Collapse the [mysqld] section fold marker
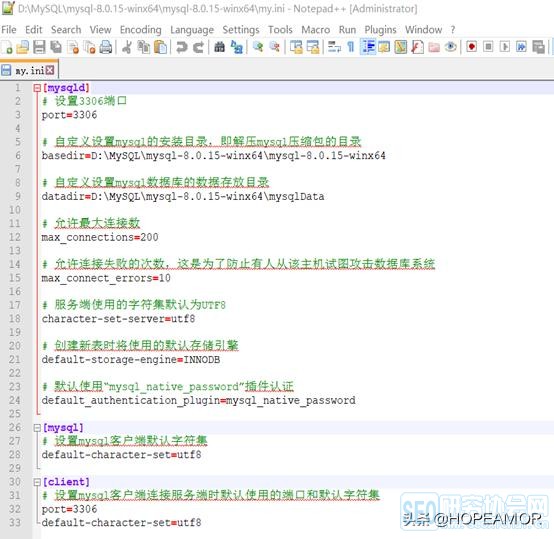 point(37,88)
